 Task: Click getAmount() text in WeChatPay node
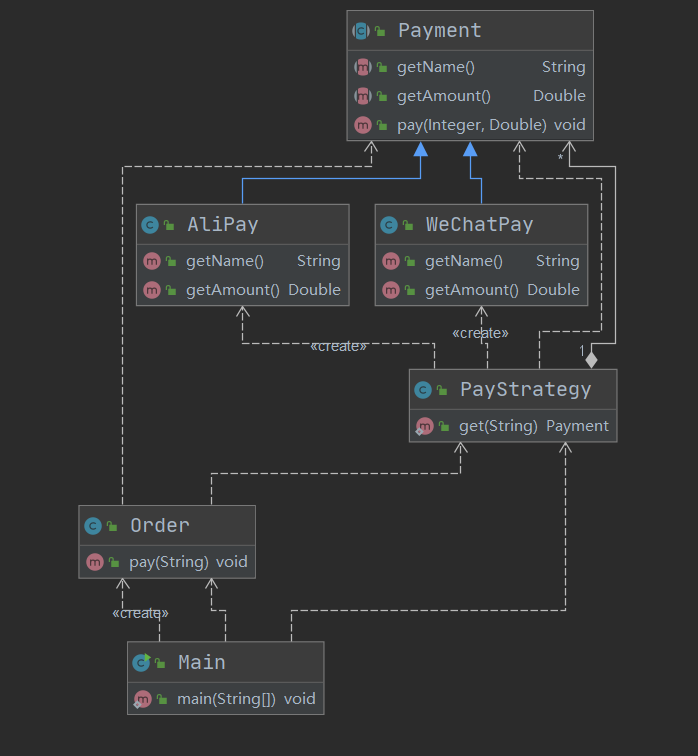coord(472,290)
